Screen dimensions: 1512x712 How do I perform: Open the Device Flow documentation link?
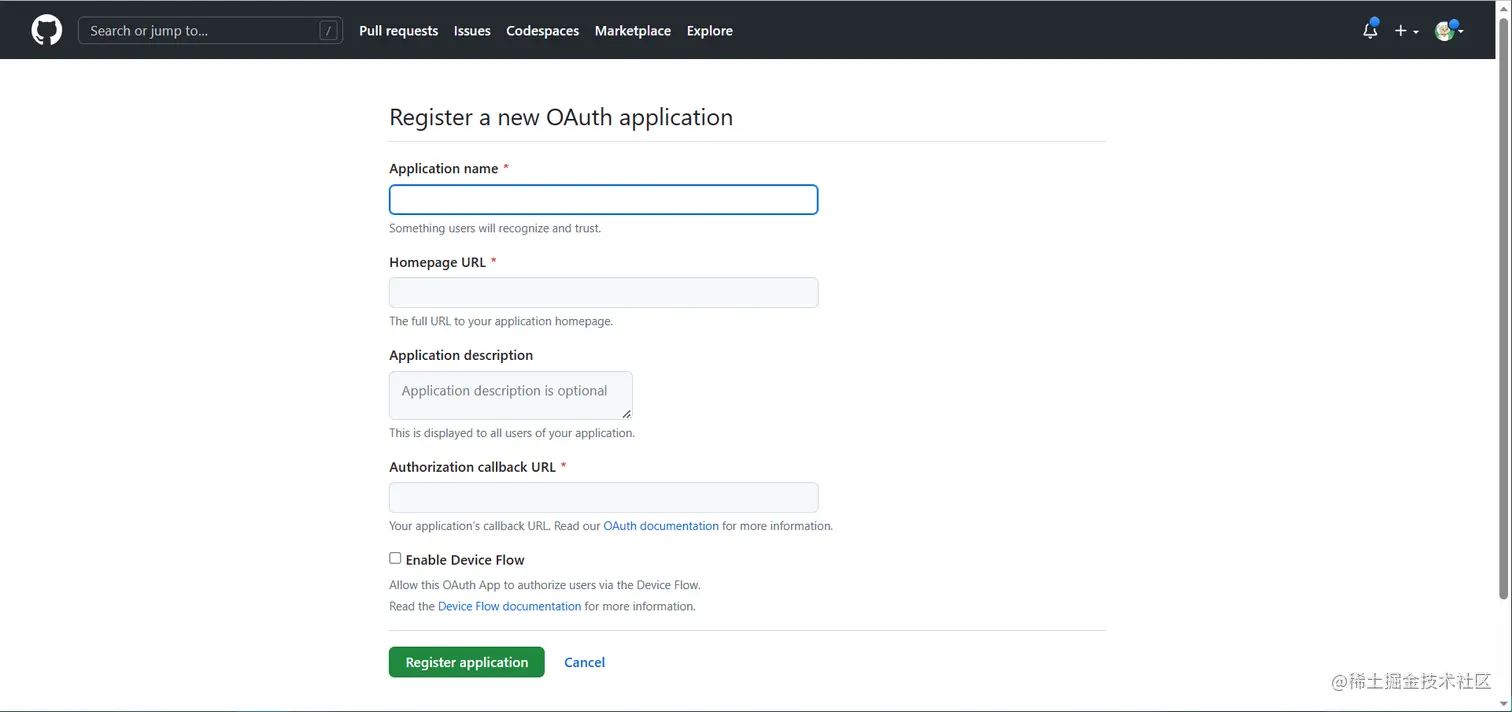coord(509,606)
